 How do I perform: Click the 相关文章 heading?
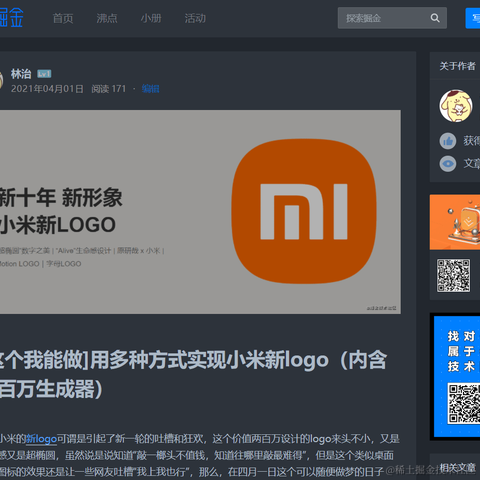457,468
